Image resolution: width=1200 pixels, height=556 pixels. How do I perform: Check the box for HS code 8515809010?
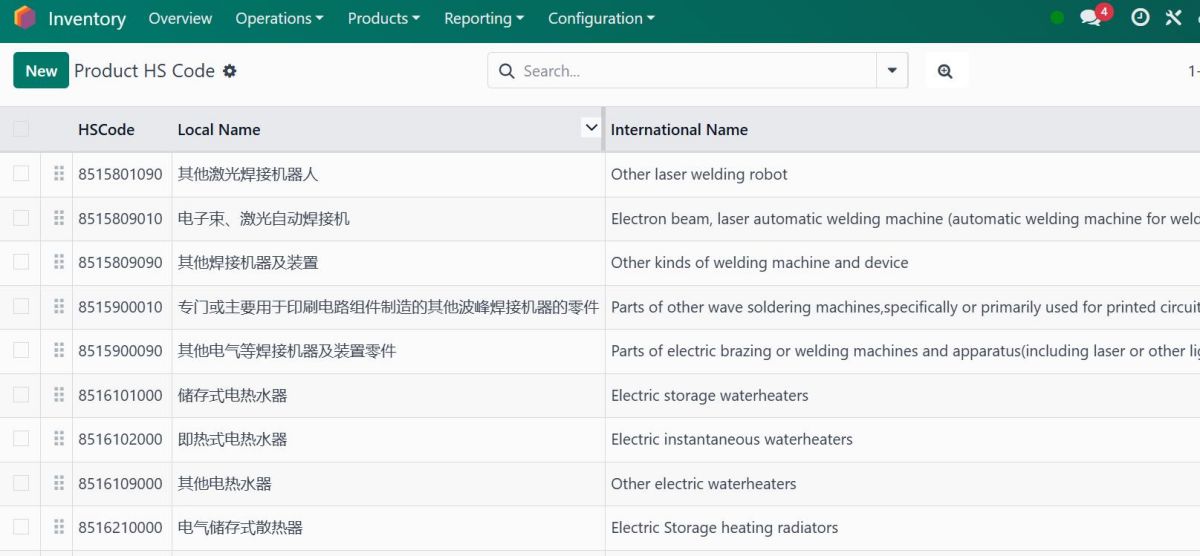(21, 218)
